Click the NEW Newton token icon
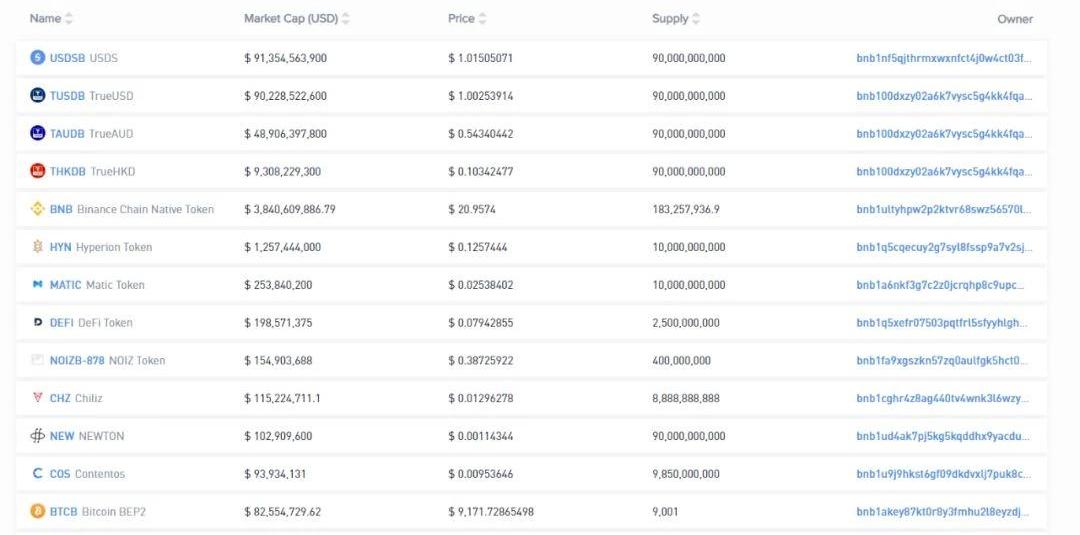Viewport: 1080px width, 535px height. coord(38,436)
